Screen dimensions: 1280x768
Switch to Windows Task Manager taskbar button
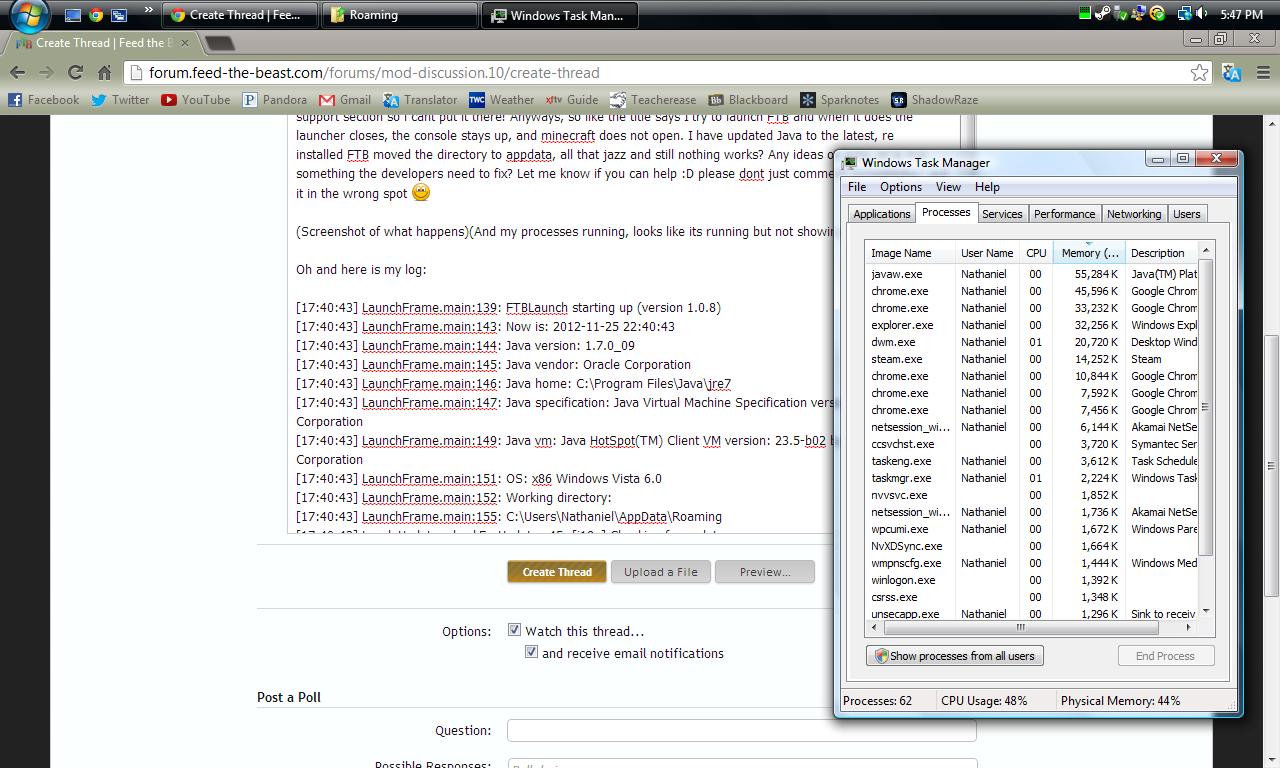click(x=560, y=15)
